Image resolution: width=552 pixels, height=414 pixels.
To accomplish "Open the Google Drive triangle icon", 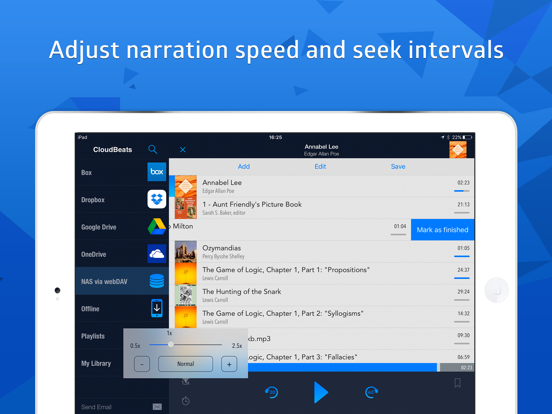I will [x=157, y=226].
